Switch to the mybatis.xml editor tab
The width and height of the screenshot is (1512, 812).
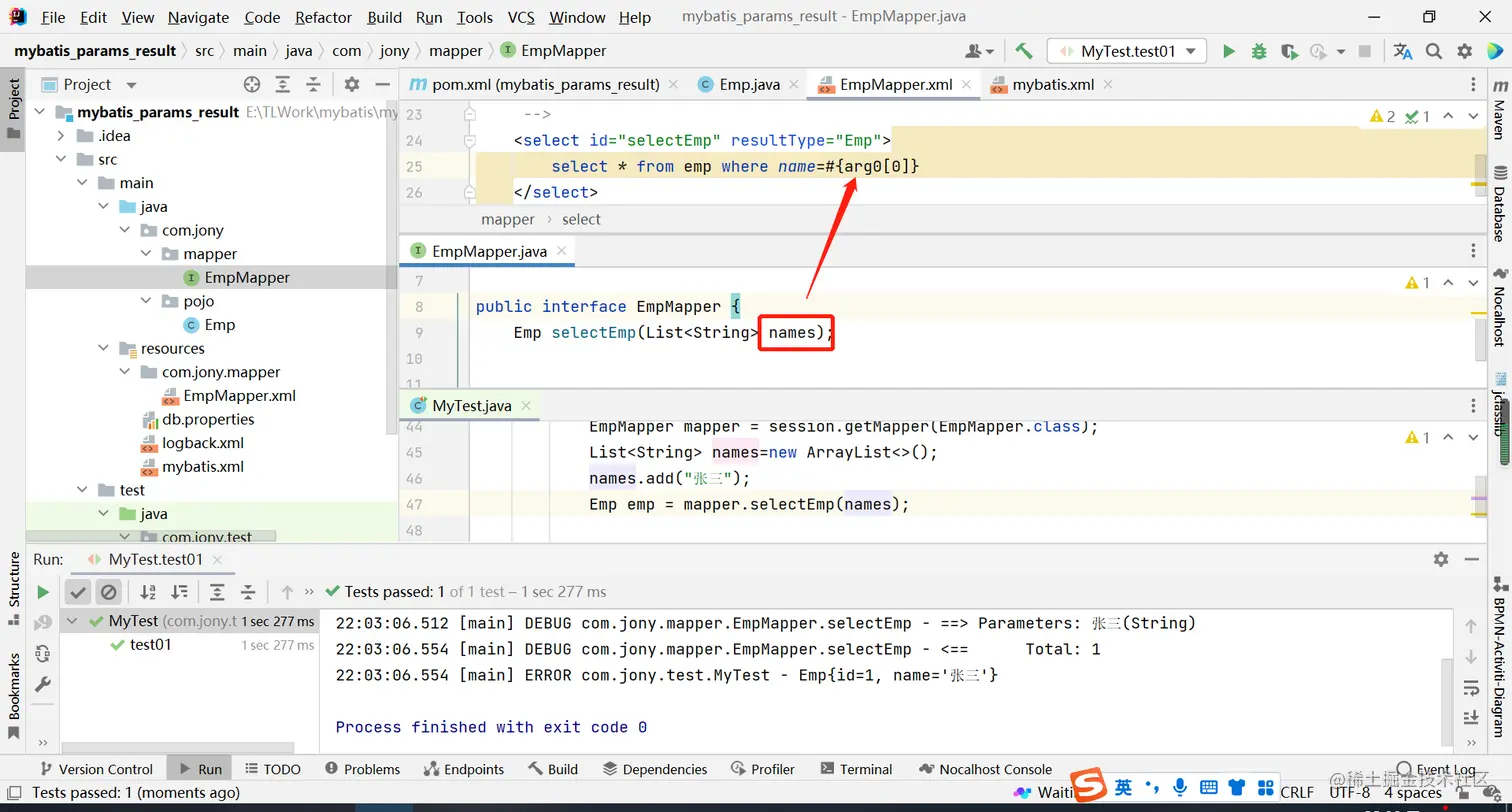click(1053, 85)
